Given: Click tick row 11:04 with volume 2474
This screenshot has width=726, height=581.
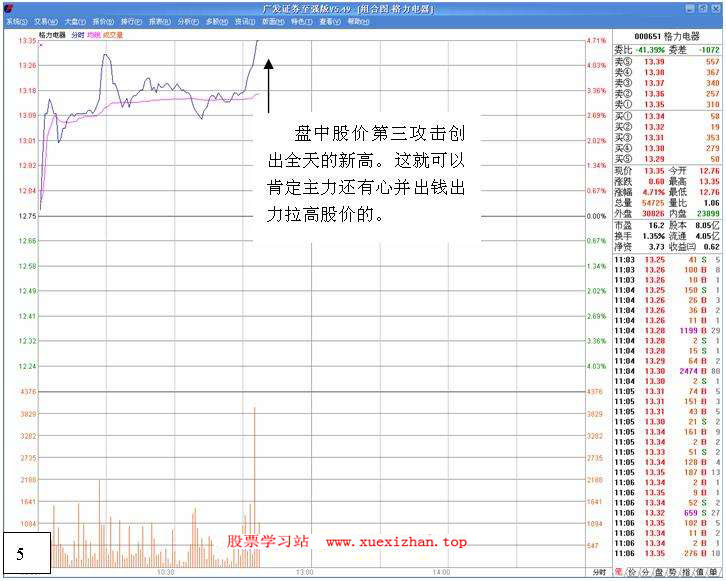Looking at the screenshot, I should click(x=667, y=371).
